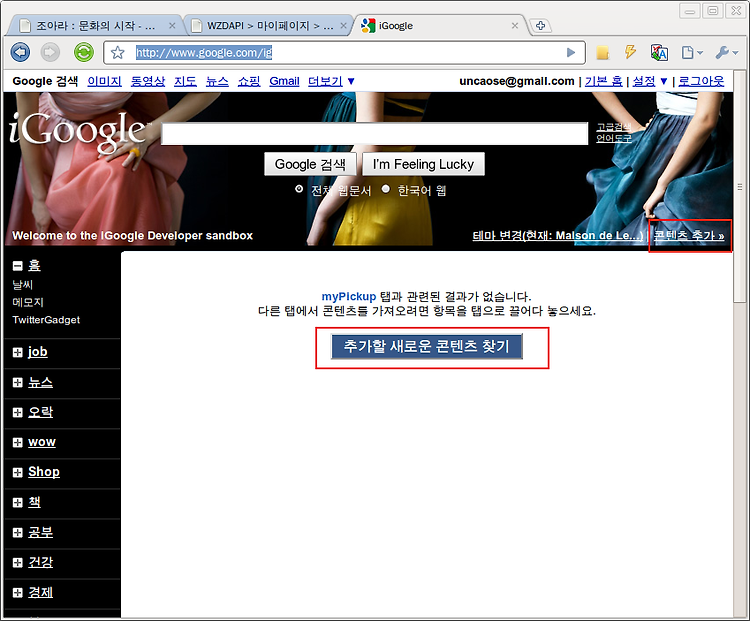This screenshot has width=750, height=621.
Task: Expand the 공부 tab plus icon
Action: click(18, 532)
